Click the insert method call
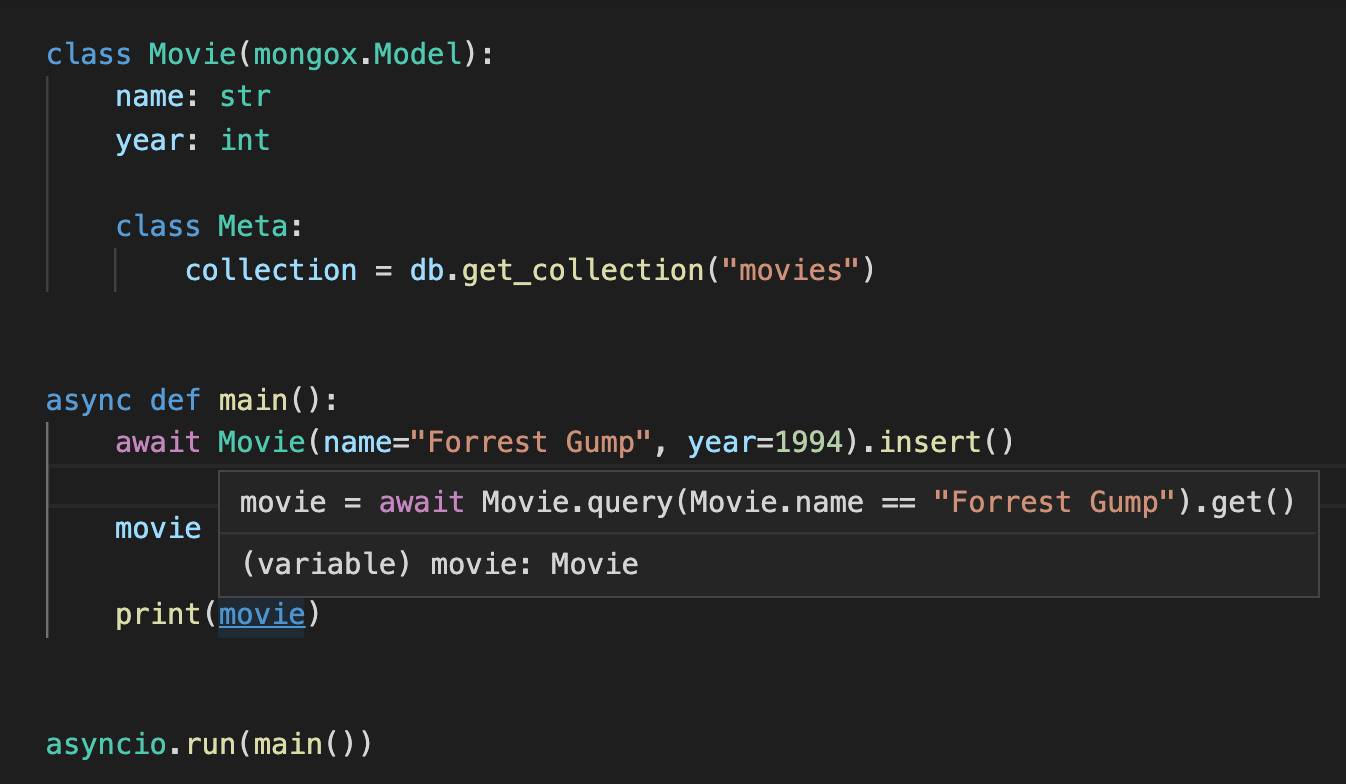Screen dimensions: 1346x784 click(x=928, y=442)
